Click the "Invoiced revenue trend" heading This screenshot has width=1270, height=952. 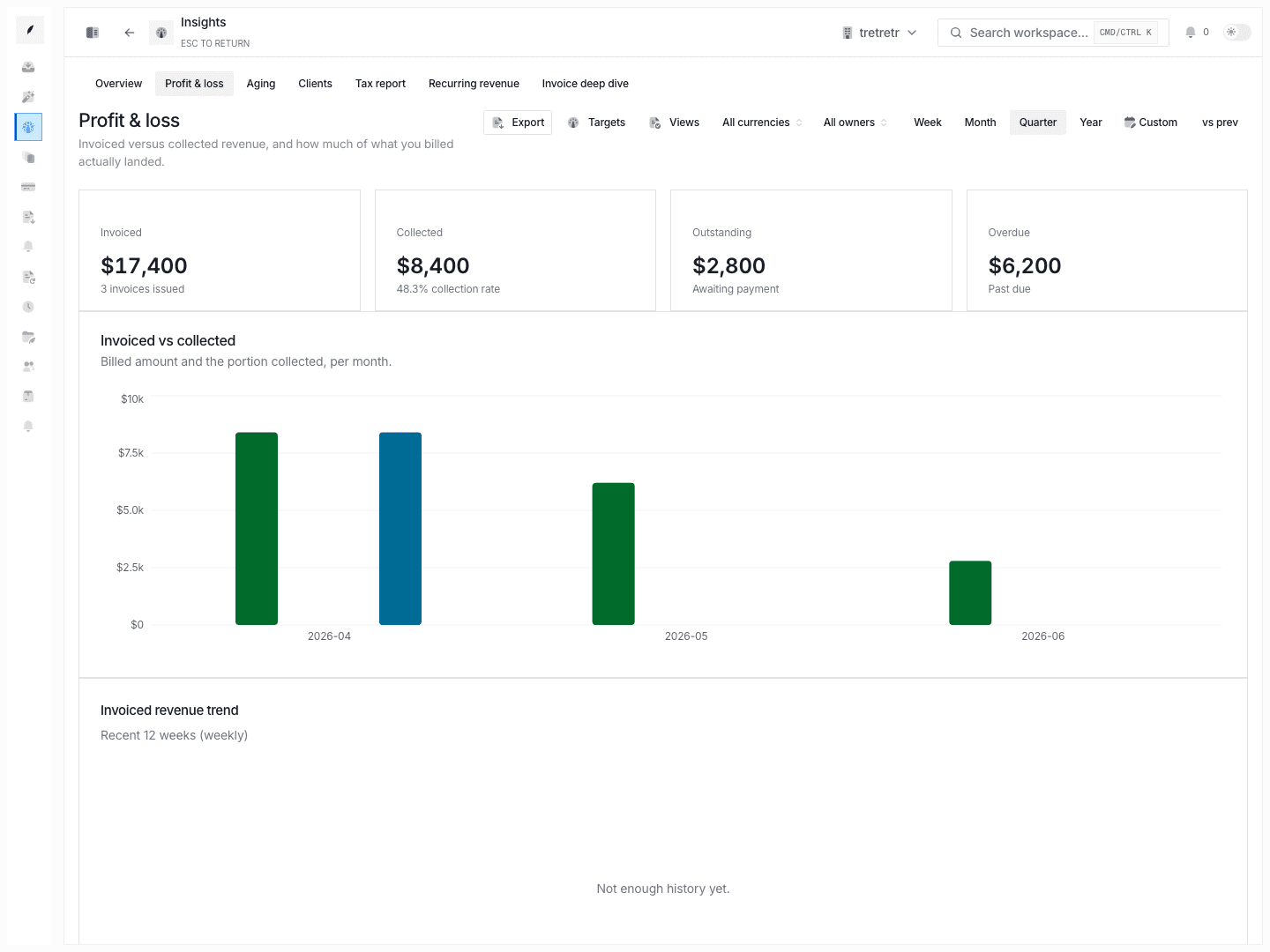[169, 710]
